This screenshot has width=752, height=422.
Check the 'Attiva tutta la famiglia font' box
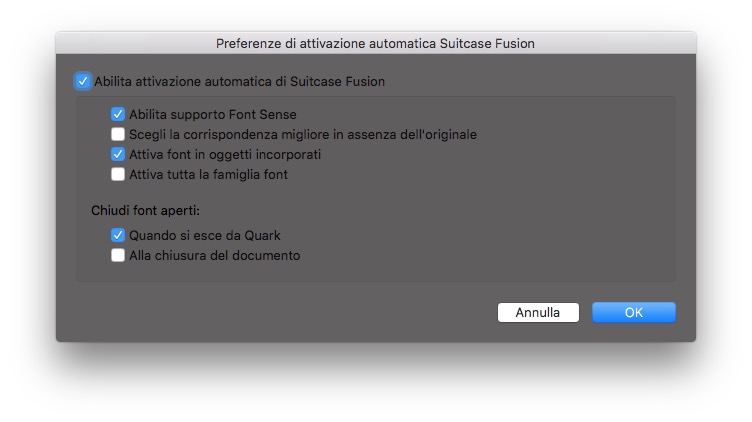(x=118, y=175)
